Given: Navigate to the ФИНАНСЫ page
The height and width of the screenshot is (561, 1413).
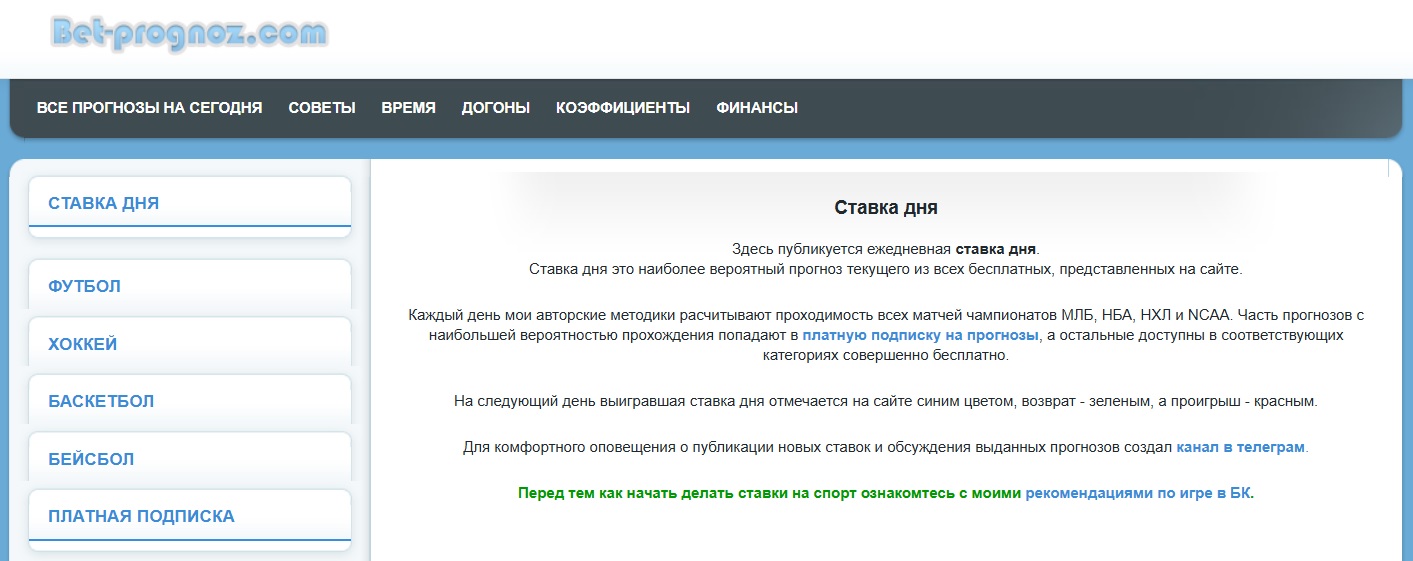Looking at the screenshot, I should [757, 108].
